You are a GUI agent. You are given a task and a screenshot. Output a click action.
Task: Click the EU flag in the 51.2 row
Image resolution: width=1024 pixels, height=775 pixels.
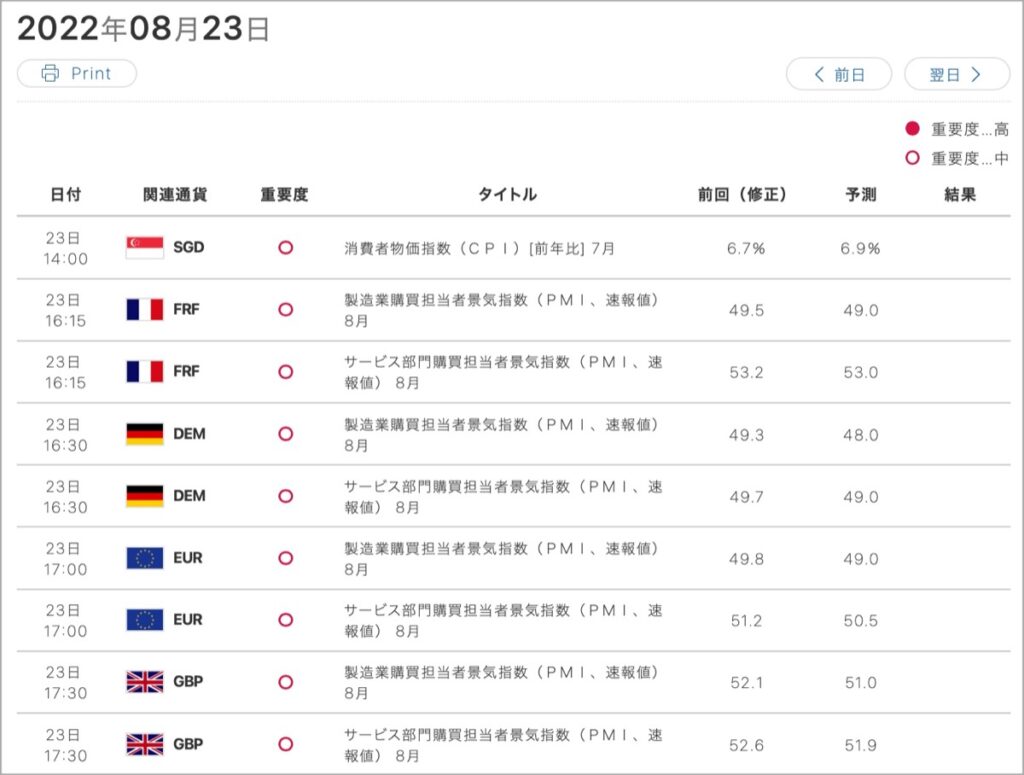coord(144,620)
